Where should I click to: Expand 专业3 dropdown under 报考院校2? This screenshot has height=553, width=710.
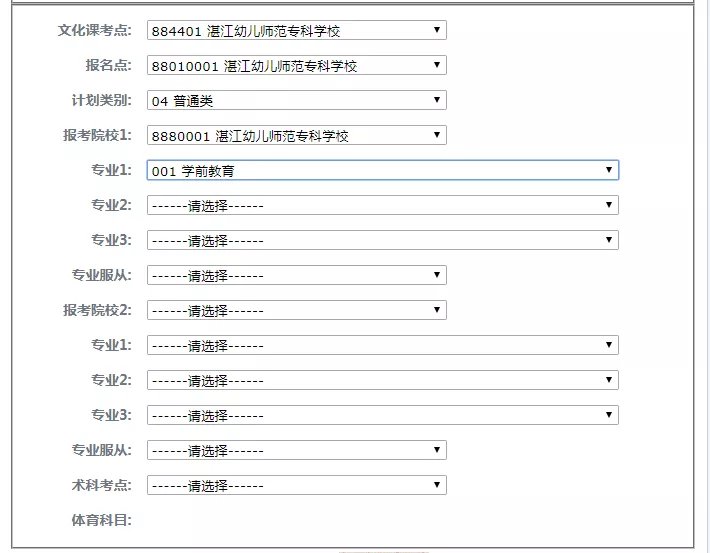pyautogui.click(x=382, y=415)
